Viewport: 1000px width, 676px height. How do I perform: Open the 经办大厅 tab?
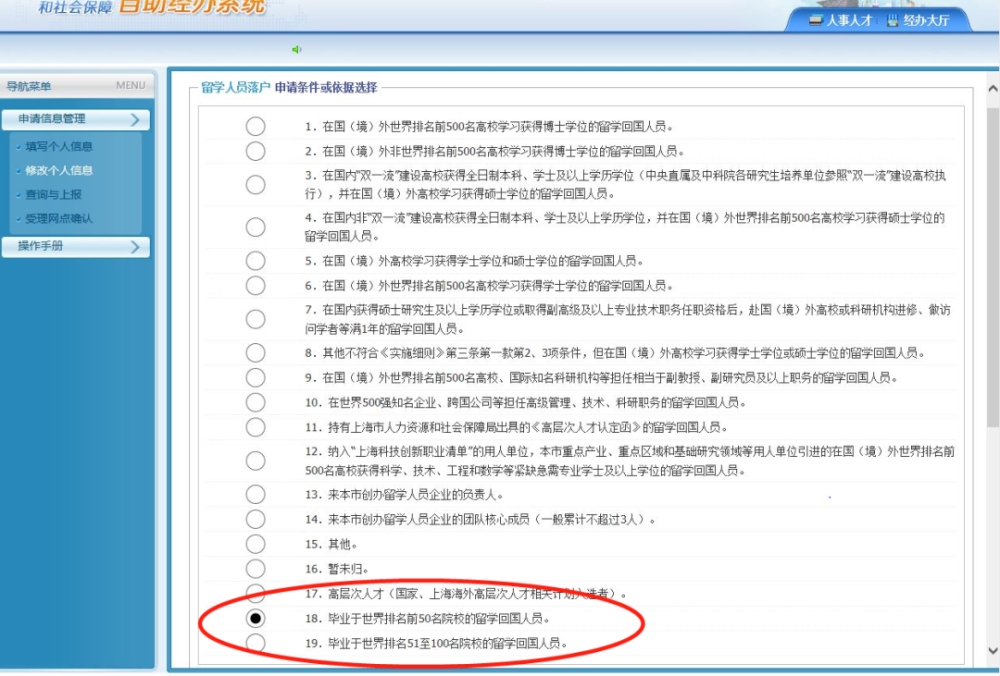(918, 20)
